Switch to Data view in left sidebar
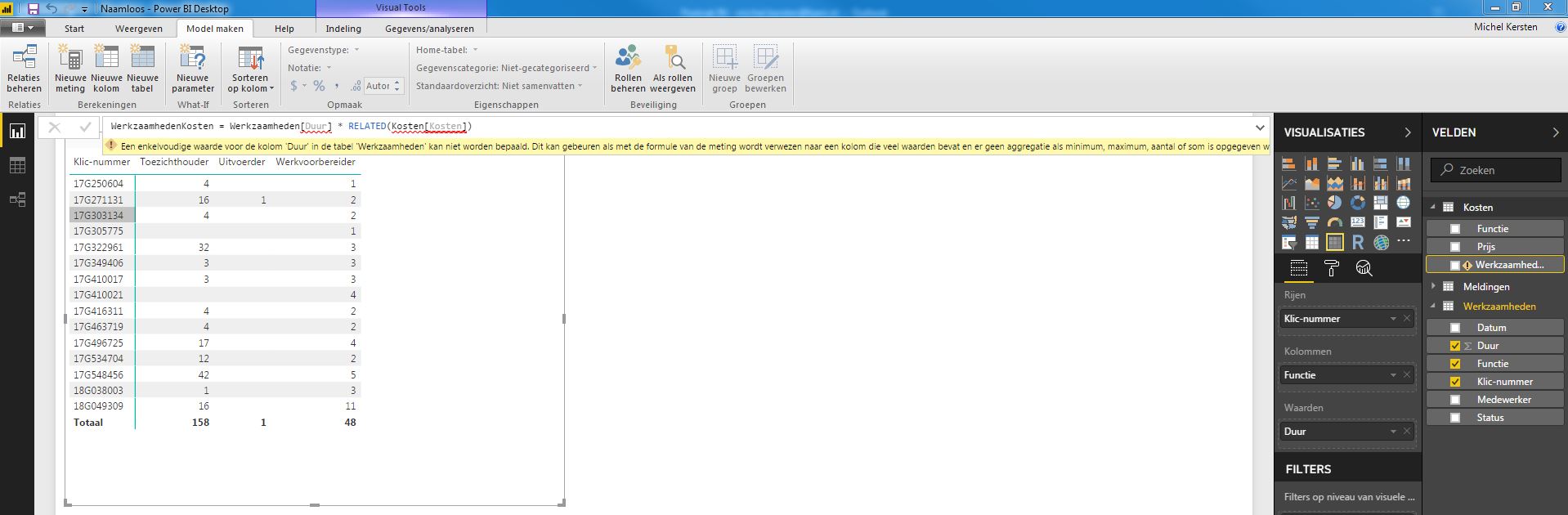The width and height of the screenshot is (1568, 515). click(17, 166)
